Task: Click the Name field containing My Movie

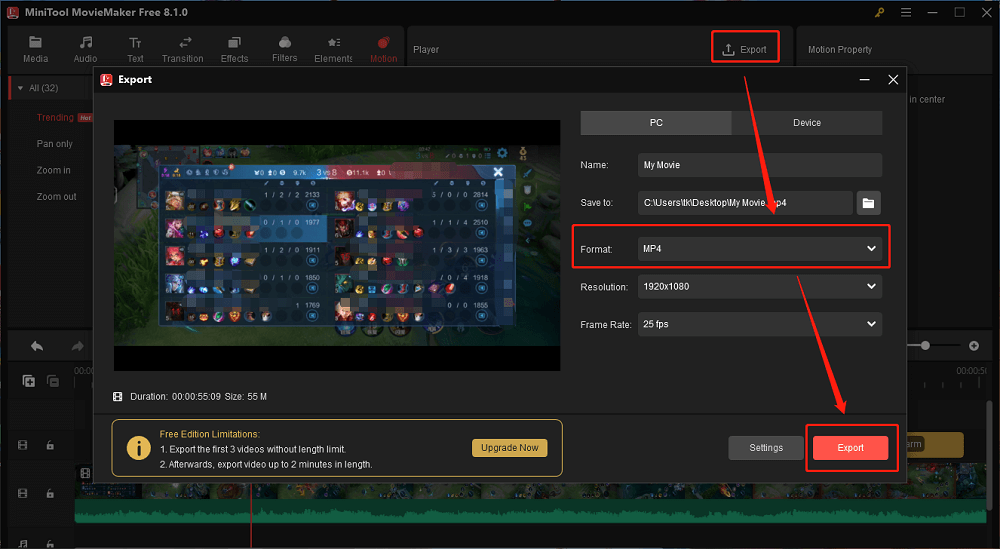Action: tap(760, 165)
